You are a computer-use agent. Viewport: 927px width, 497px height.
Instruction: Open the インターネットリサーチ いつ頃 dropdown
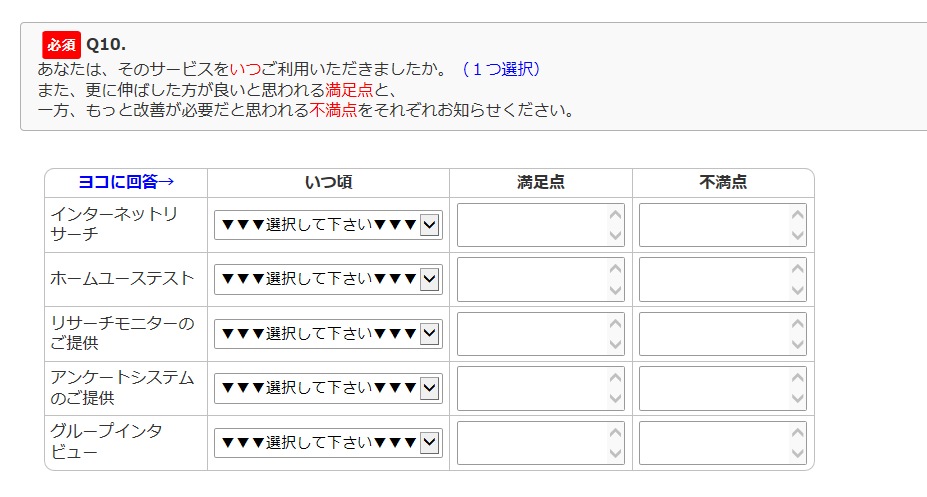pyautogui.click(x=328, y=225)
